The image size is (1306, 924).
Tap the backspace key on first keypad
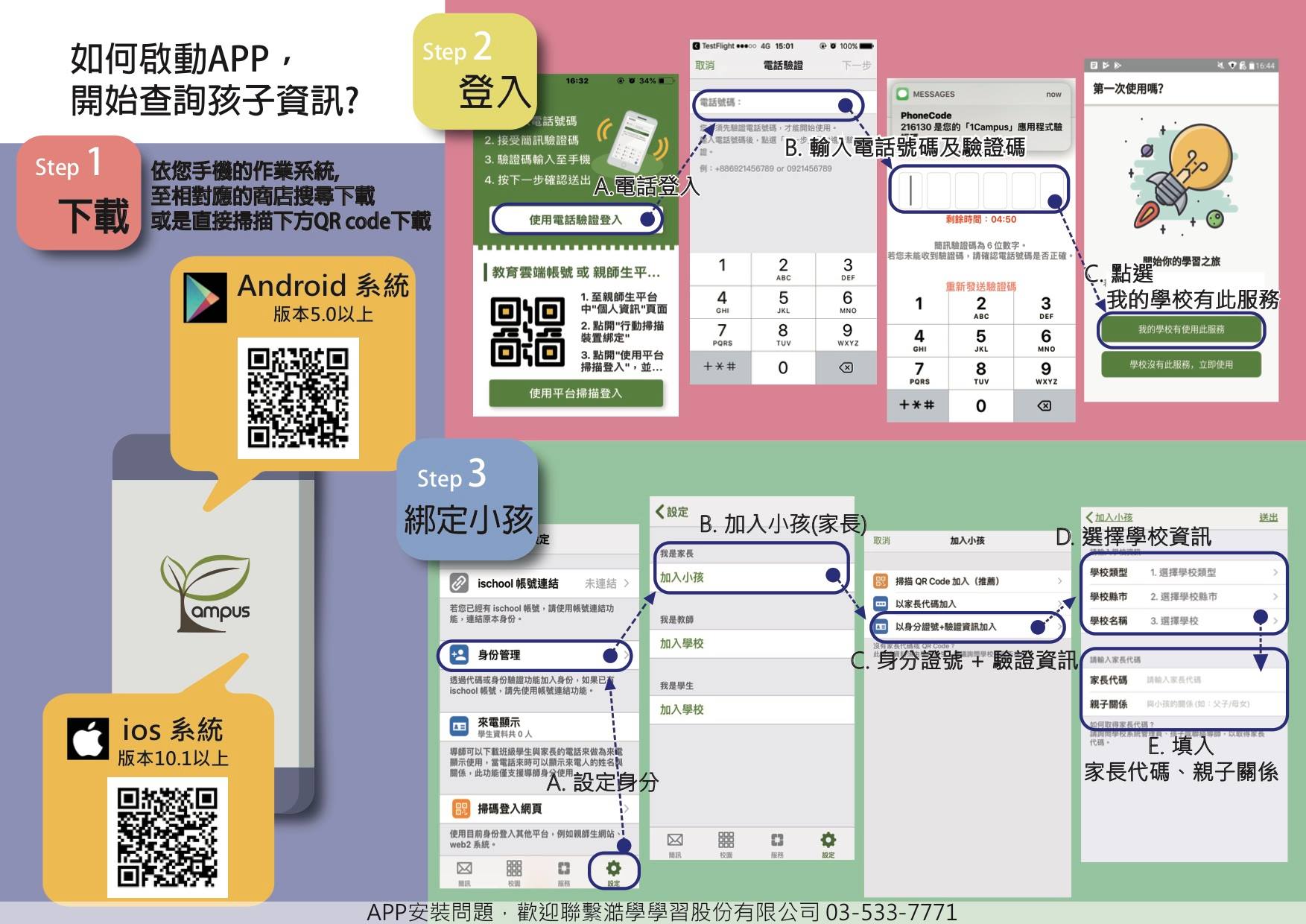click(x=846, y=367)
